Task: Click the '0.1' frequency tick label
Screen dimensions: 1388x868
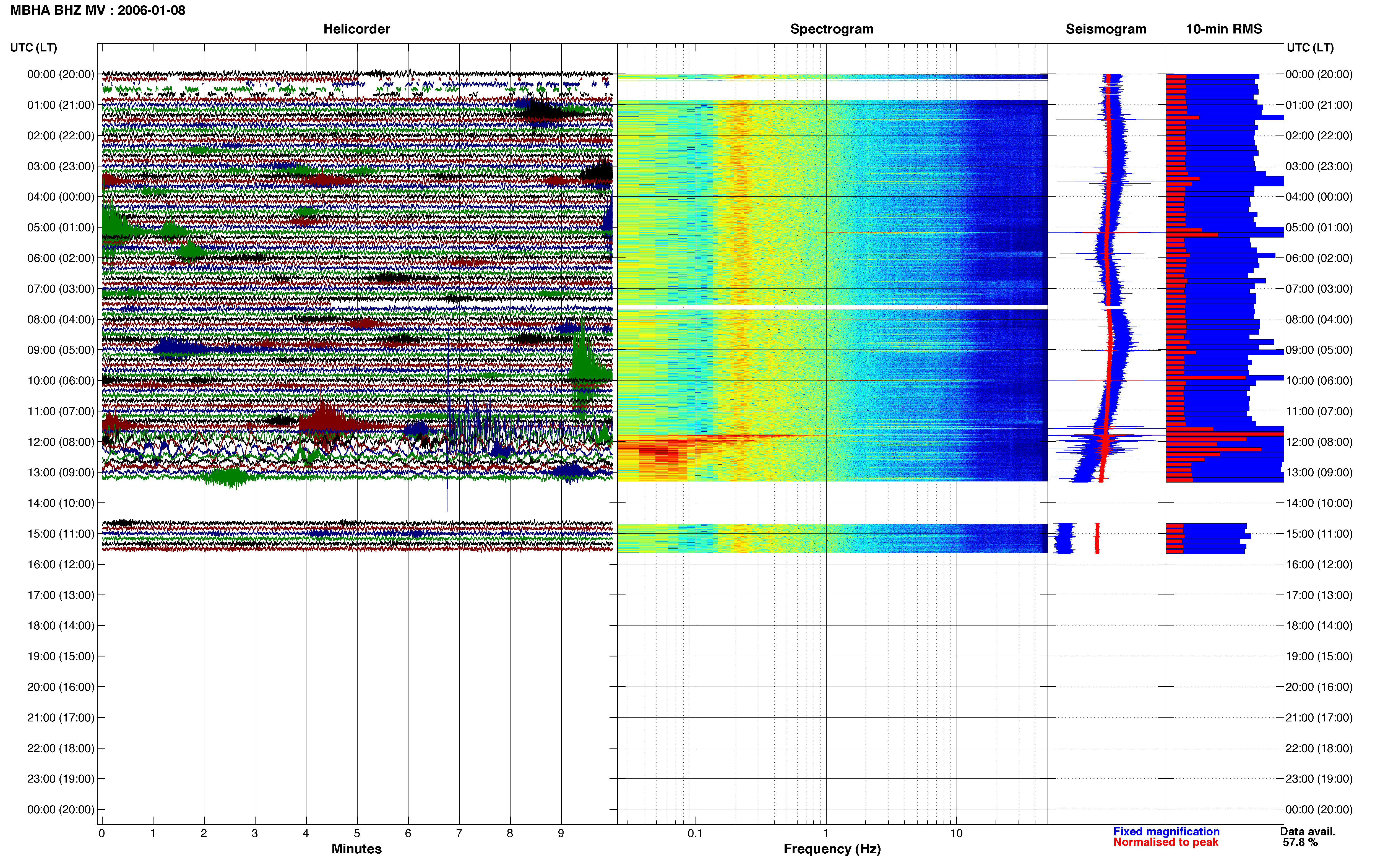Action: (695, 833)
